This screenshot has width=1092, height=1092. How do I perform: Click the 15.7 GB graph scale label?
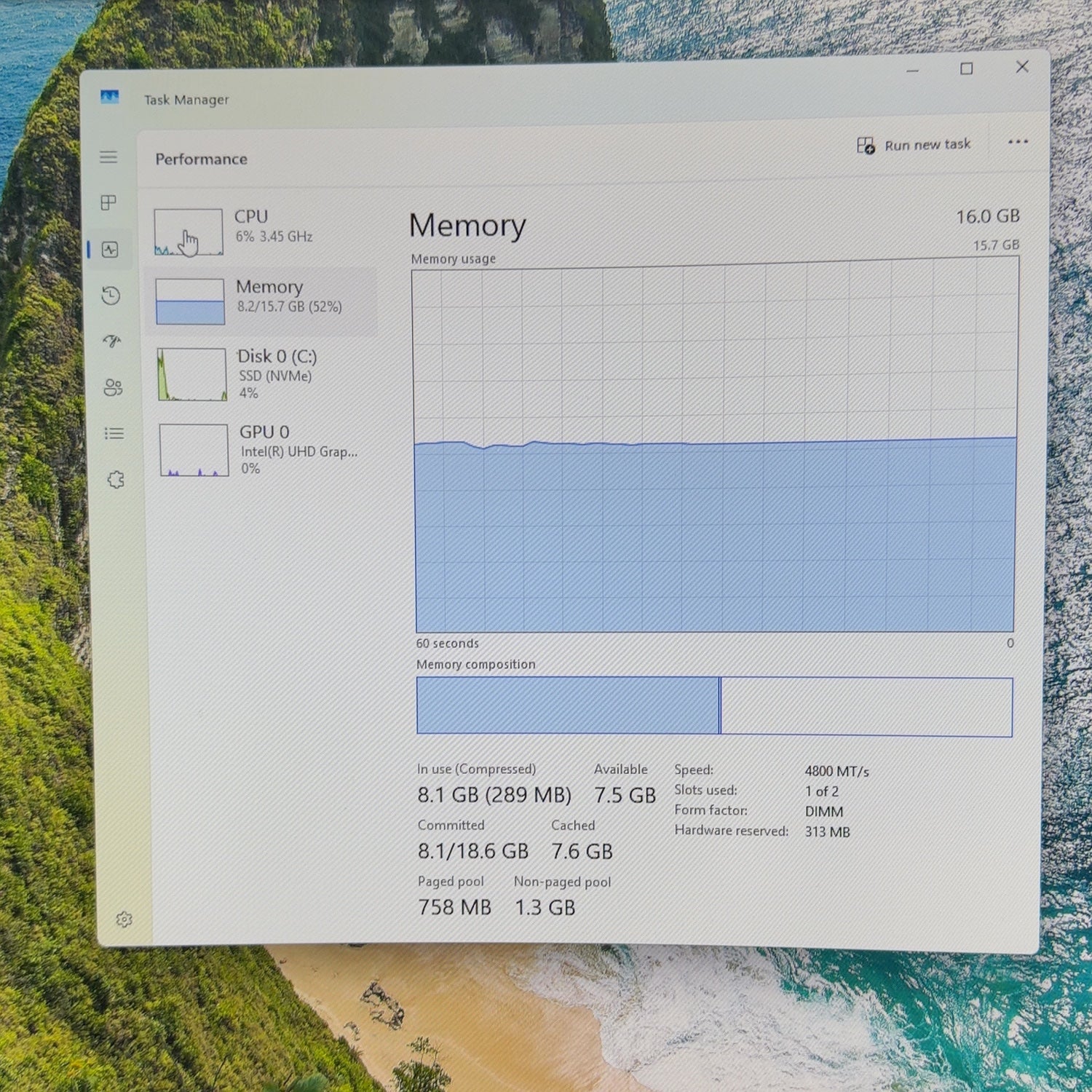tap(996, 245)
